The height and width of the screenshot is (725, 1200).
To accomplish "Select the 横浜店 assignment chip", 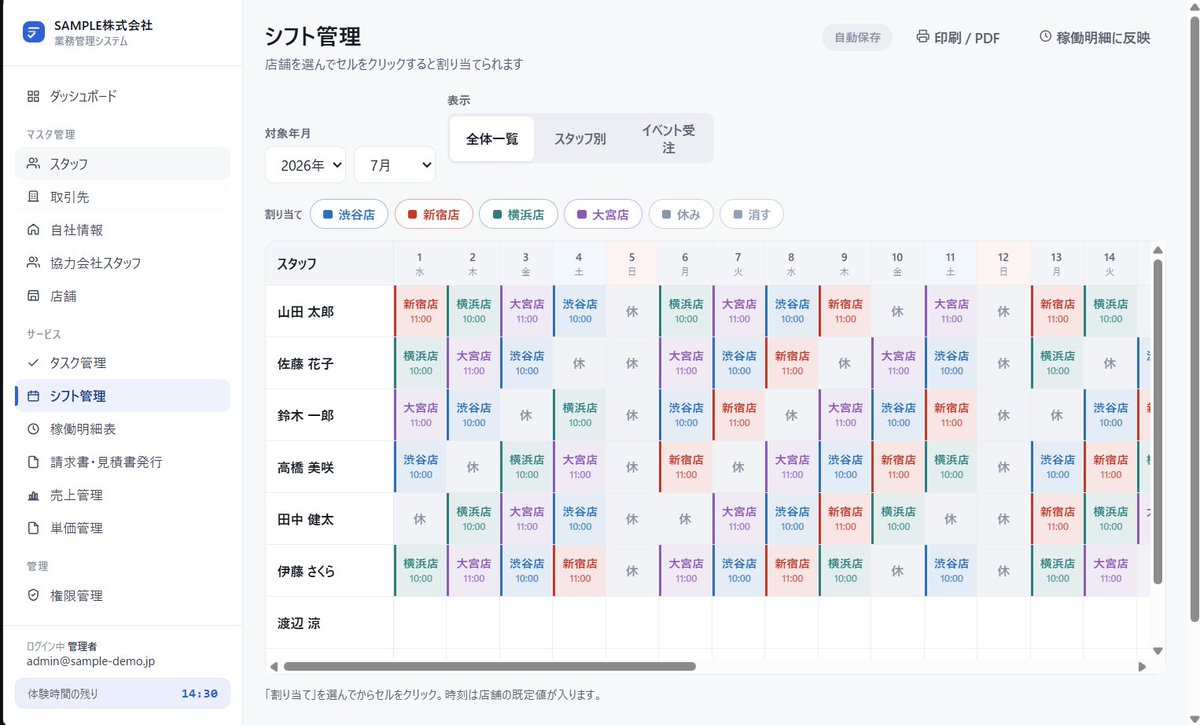I will click(x=518, y=214).
